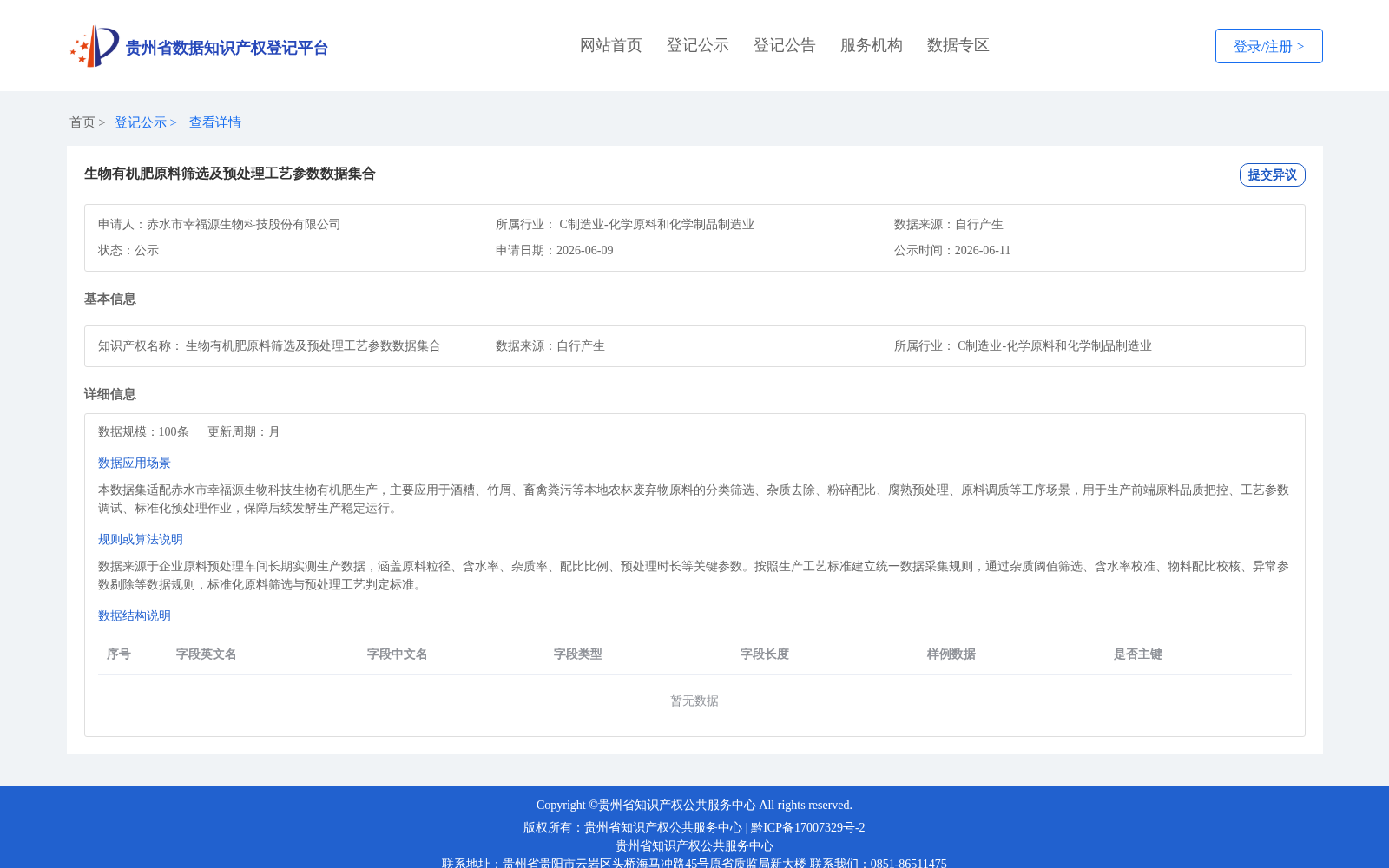Image resolution: width=1389 pixels, height=868 pixels.
Task: Go to 网站首页 in navigation
Action: pyautogui.click(x=611, y=45)
